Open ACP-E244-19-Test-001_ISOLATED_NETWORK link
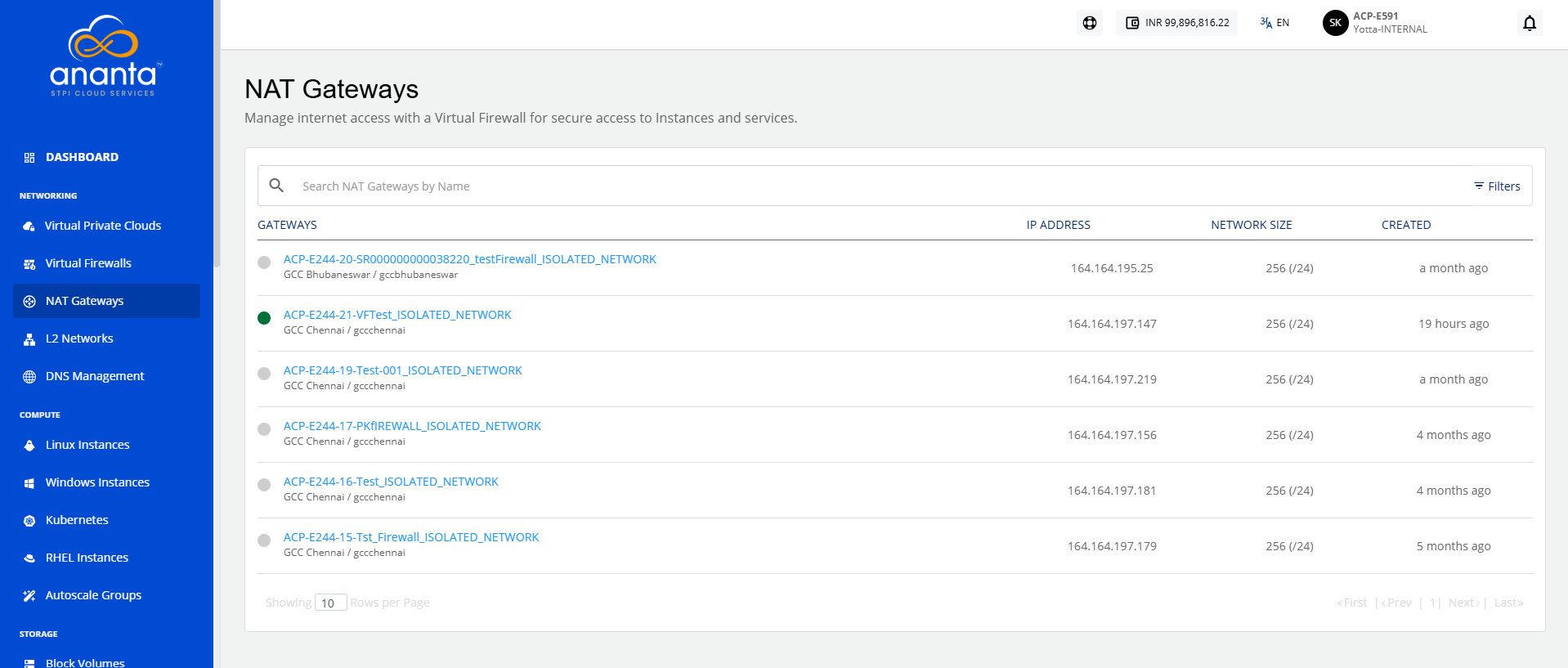 402,370
